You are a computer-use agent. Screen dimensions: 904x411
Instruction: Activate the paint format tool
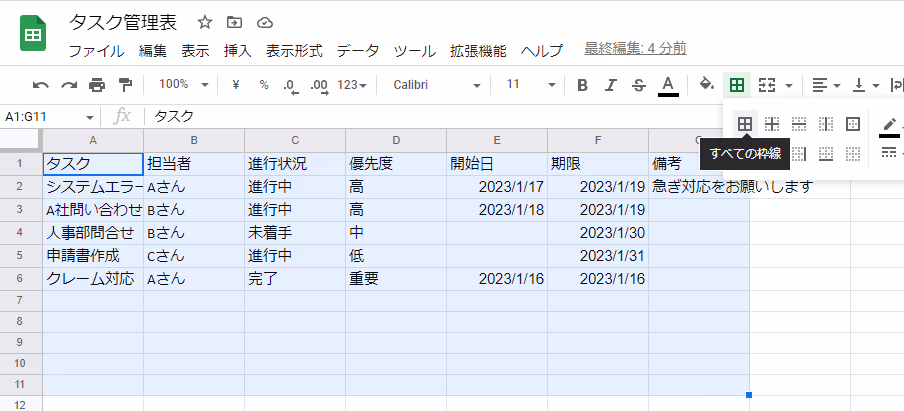tap(125, 85)
